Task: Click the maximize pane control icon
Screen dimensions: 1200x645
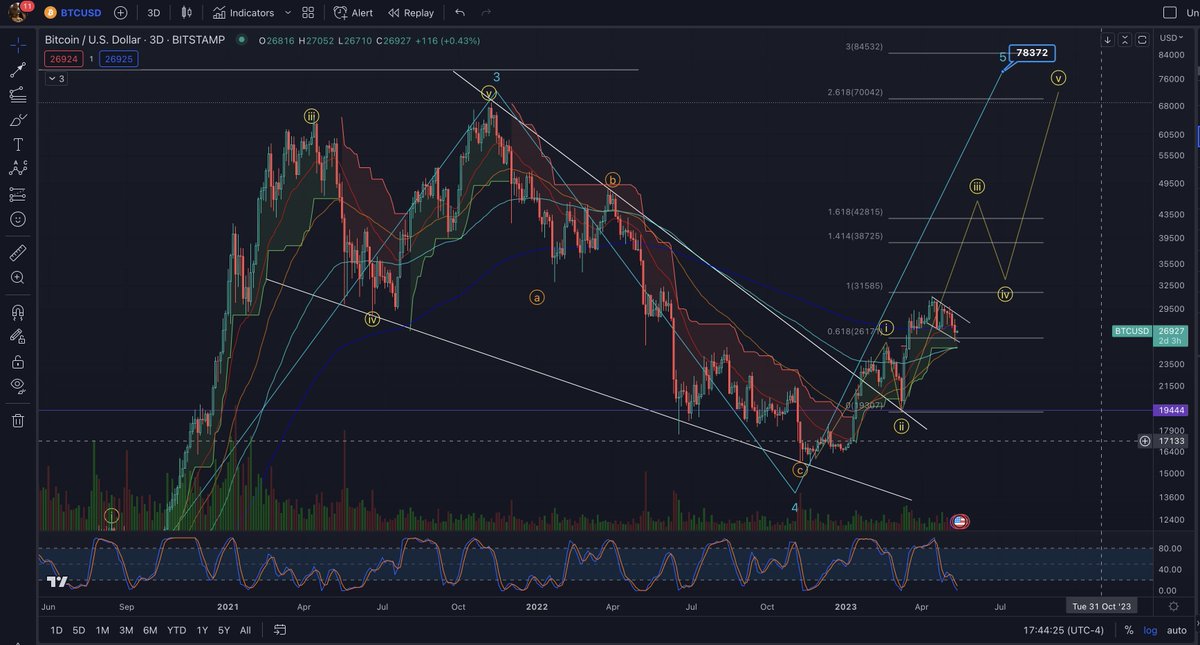Action: pyautogui.click(x=1143, y=40)
